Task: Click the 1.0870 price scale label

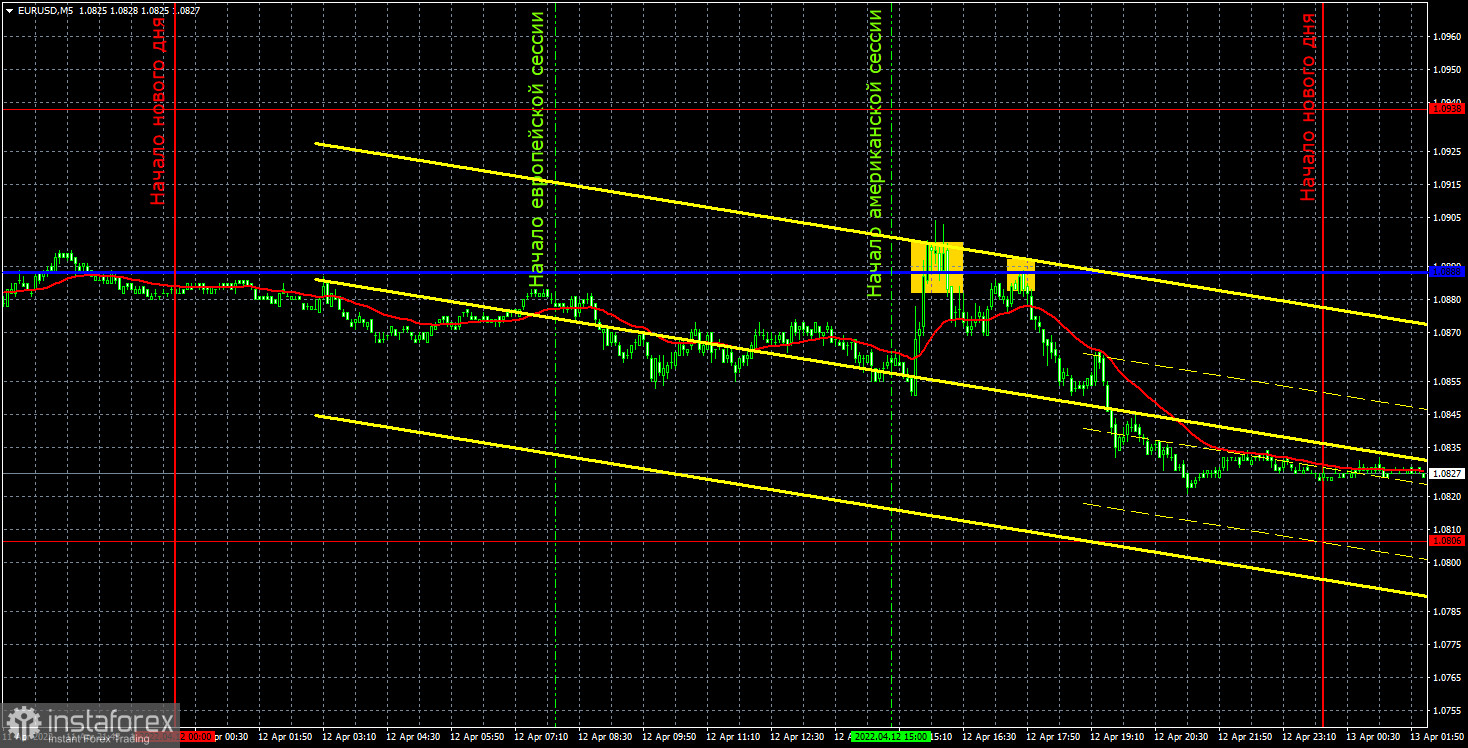Action: (x=1447, y=332)
